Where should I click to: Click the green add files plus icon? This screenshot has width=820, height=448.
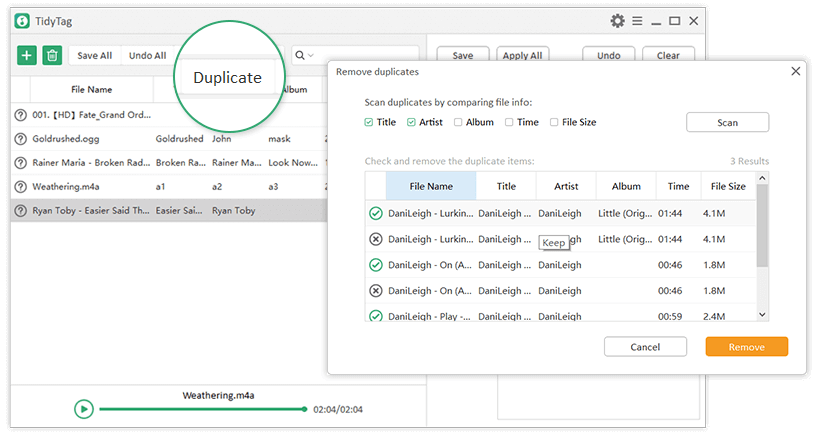[x=27, y=56]
